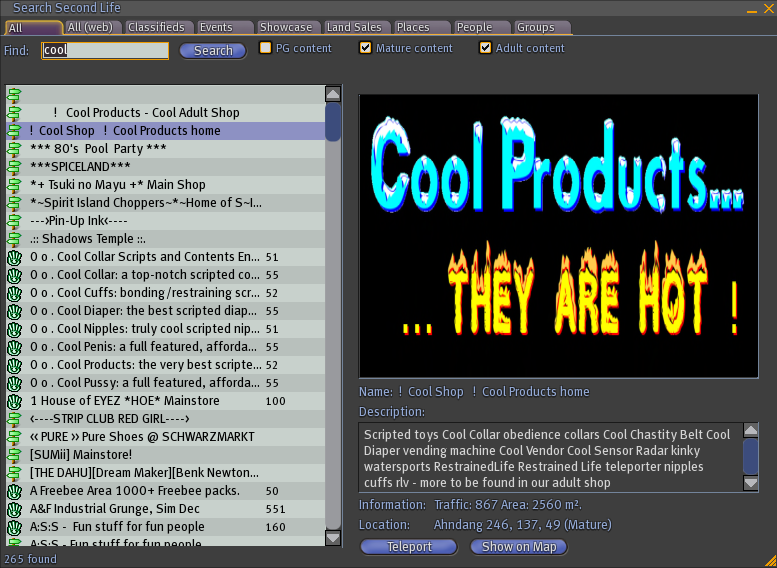Click signpost icon beside Spirit Island Choppers

coord(14,203)
